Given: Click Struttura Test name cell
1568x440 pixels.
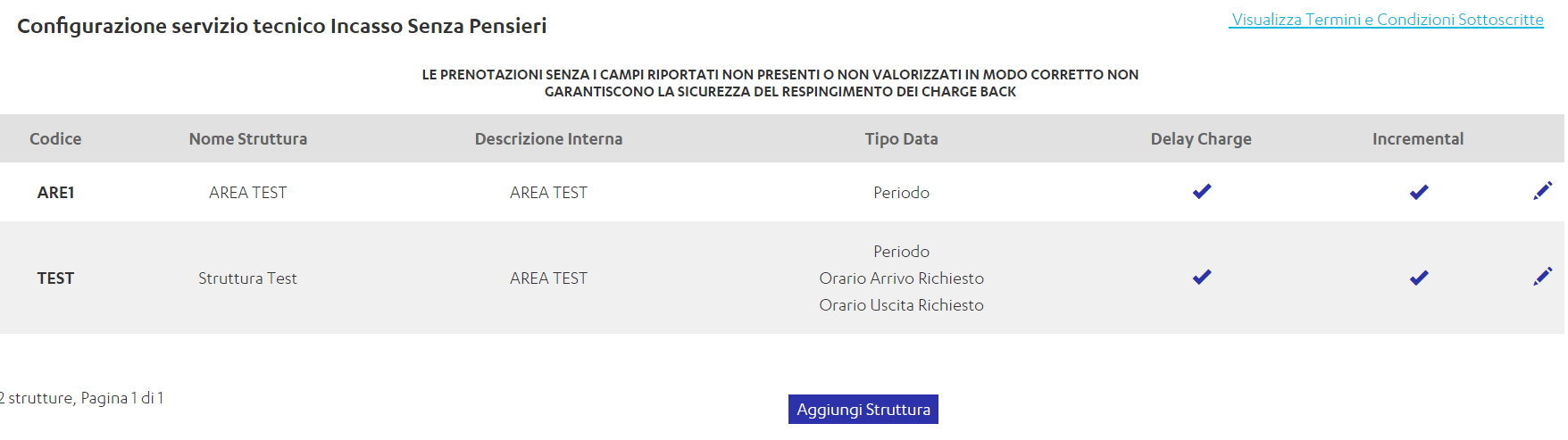Looking at the screenshot, I should tap(247, 278).
